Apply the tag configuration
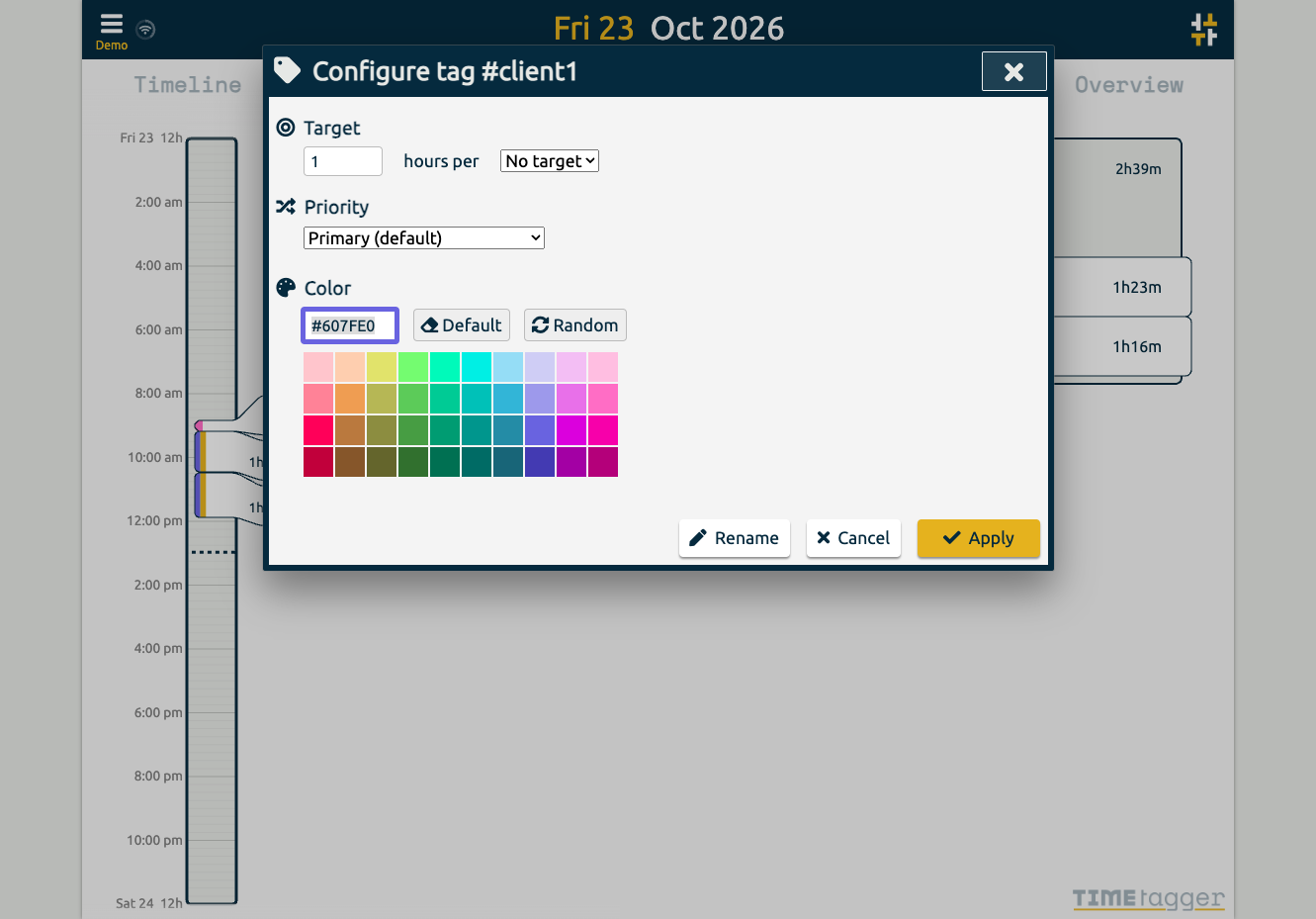 [979, 538]
